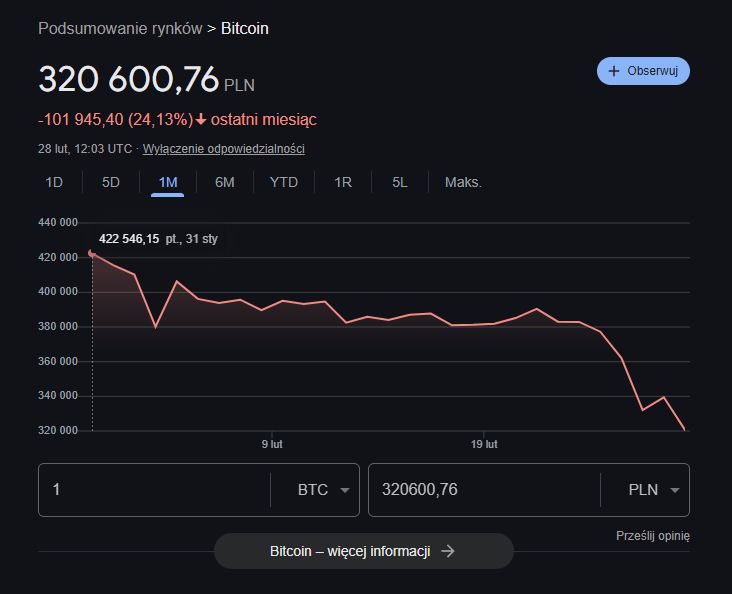The width and height of the screenshot is (732, 594).
Task: Open the Podsumowanie rynków breadcrumb link
Action: pos(119,28)
